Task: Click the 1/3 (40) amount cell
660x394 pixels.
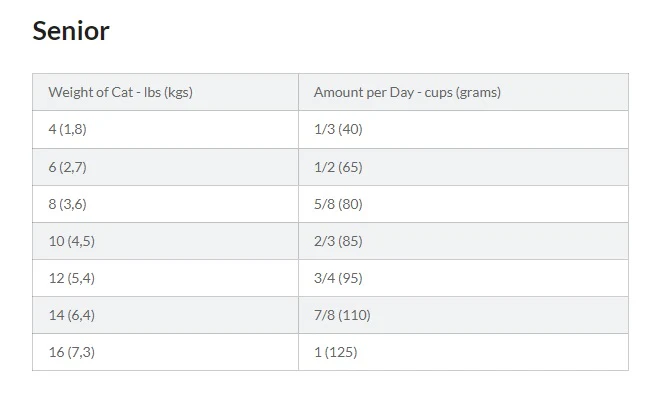Action: tap(463, 129)
